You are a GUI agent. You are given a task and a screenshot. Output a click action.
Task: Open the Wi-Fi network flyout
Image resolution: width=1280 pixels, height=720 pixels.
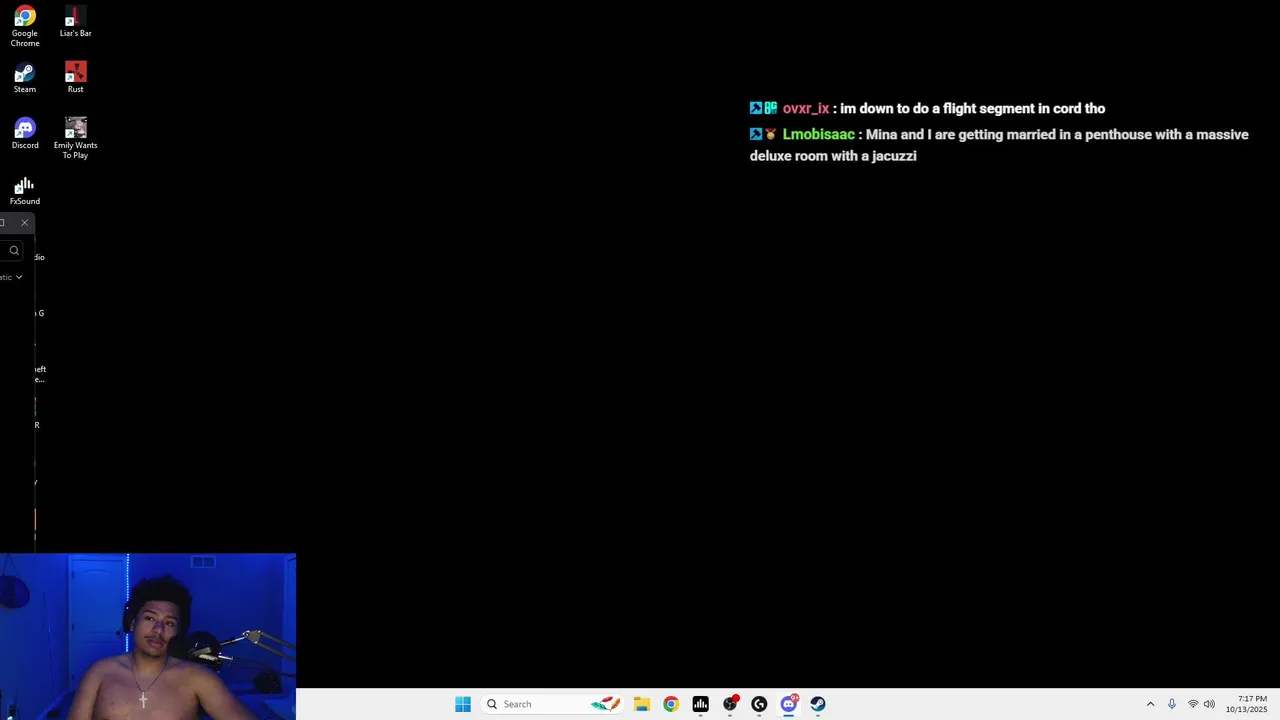pyautogui.click(x=1193, y=704)
